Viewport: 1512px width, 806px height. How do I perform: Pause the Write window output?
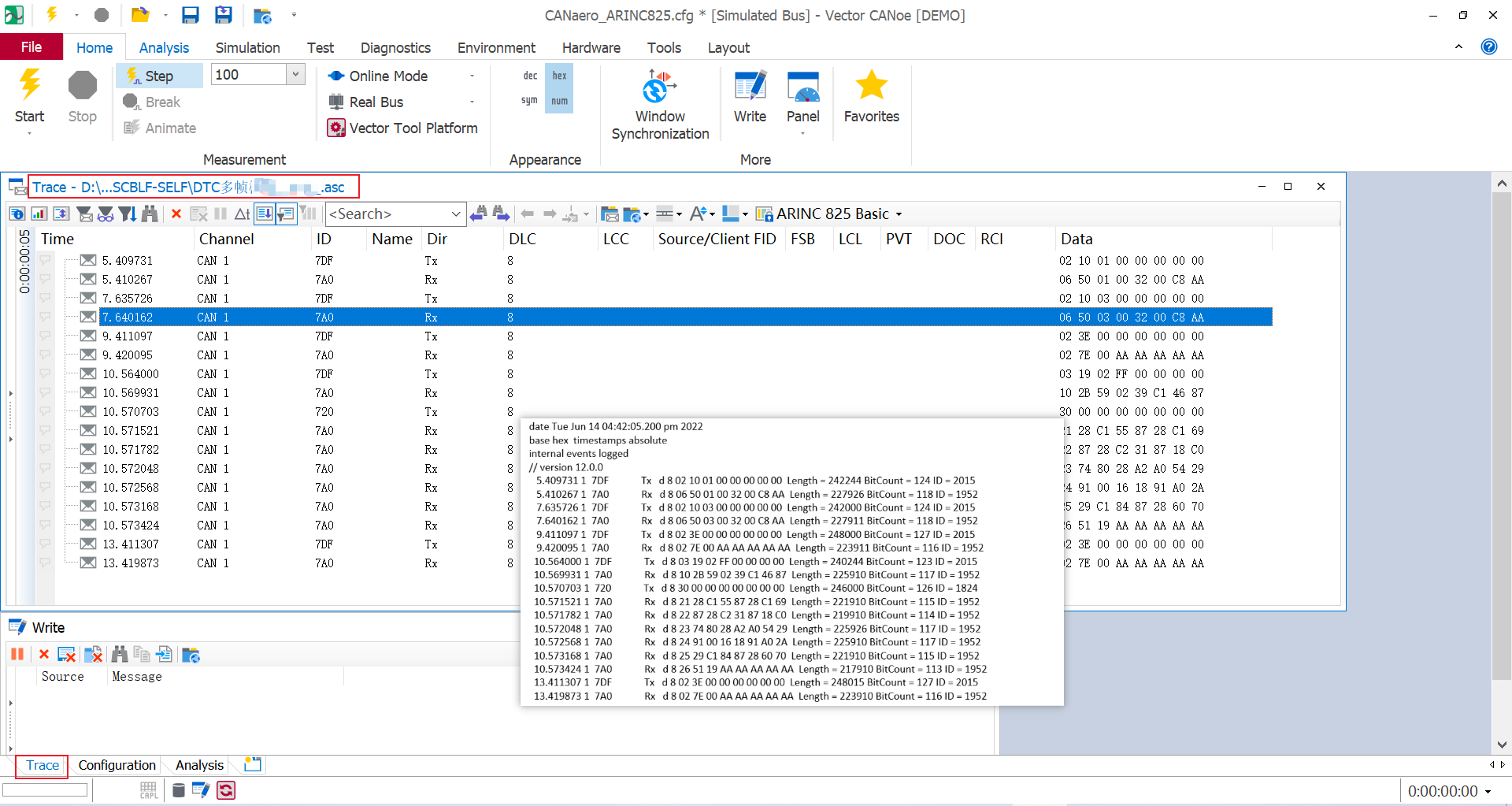tap(17, 654)
